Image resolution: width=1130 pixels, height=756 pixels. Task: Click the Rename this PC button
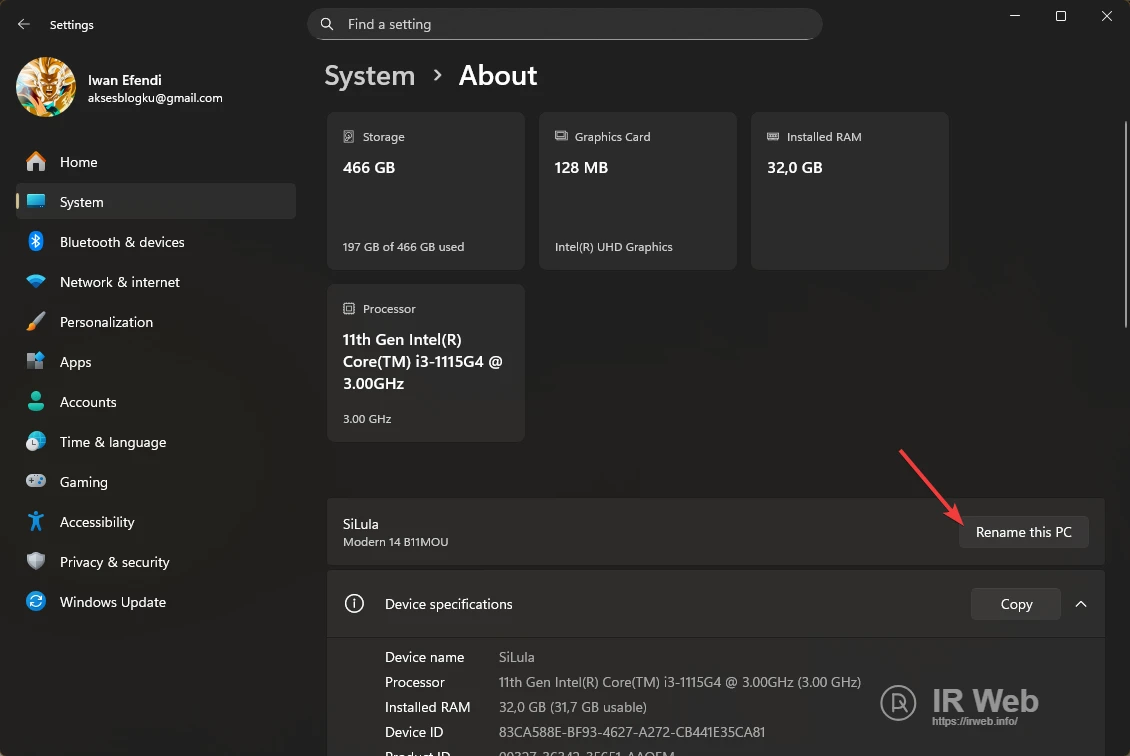pos(1023,532)
